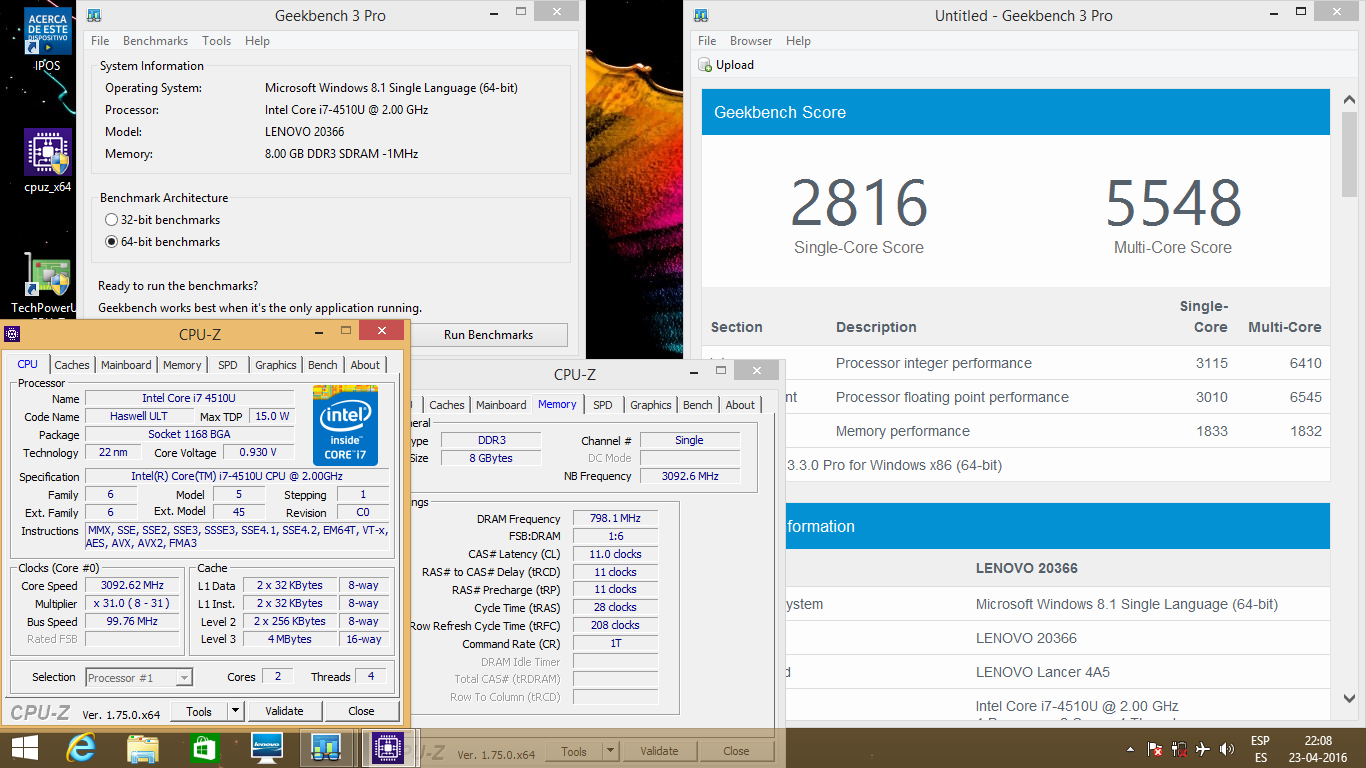The width and height of the screenshot is (1366, 768).
Task: Open About tab in rear CPU-Z window
Action: (740, 405)
